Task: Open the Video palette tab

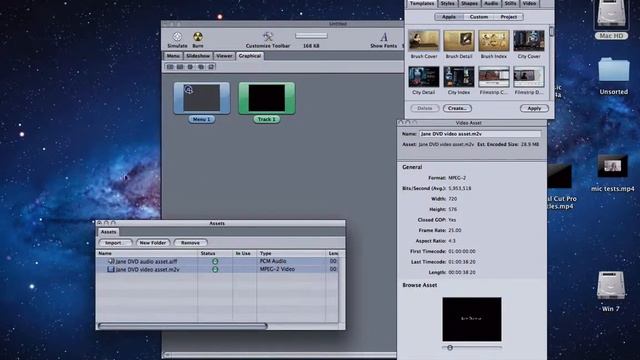Action: [x=529, y=3]
